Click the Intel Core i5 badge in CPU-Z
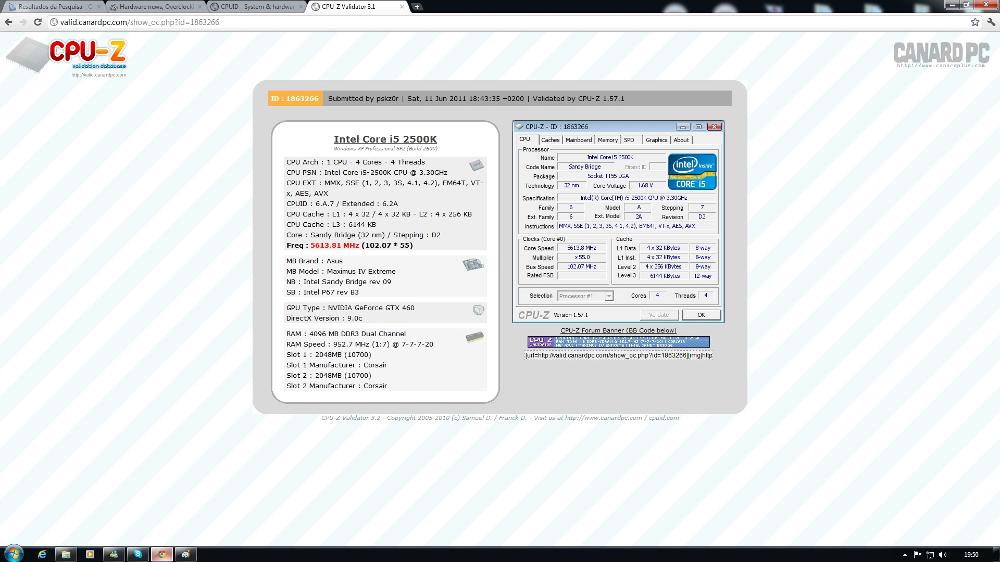Image resolution: width=1000 pixels, height=562 pixels. 692,170
